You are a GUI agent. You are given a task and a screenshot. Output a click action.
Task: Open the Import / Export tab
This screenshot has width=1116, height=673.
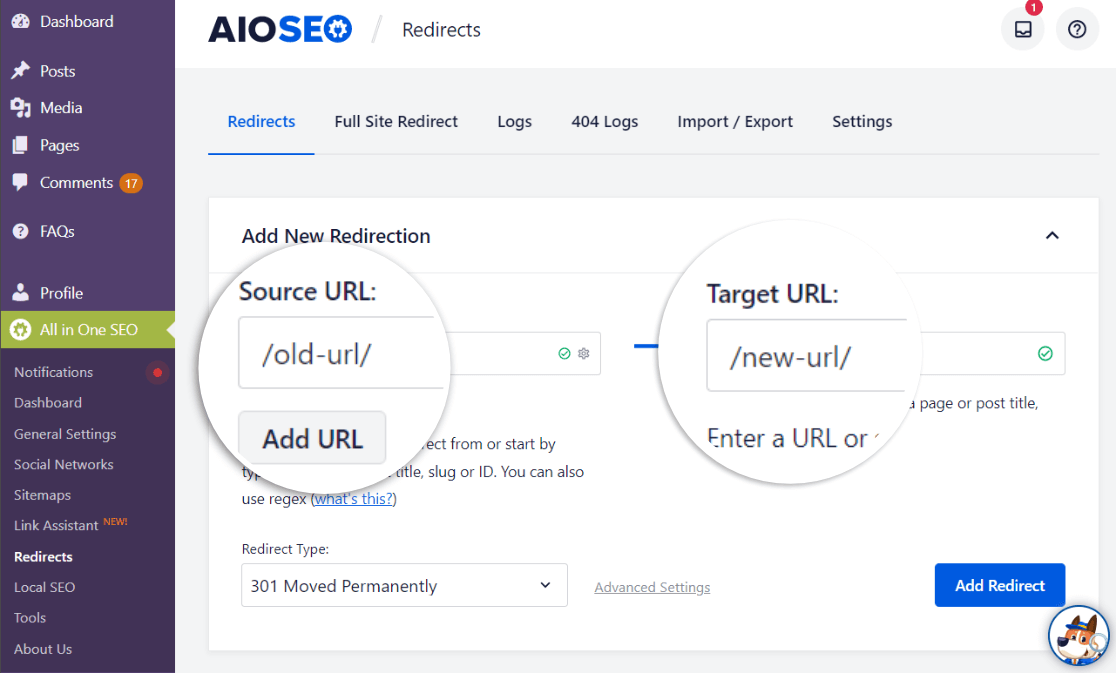pyautogui.click(x=735, y=121)
